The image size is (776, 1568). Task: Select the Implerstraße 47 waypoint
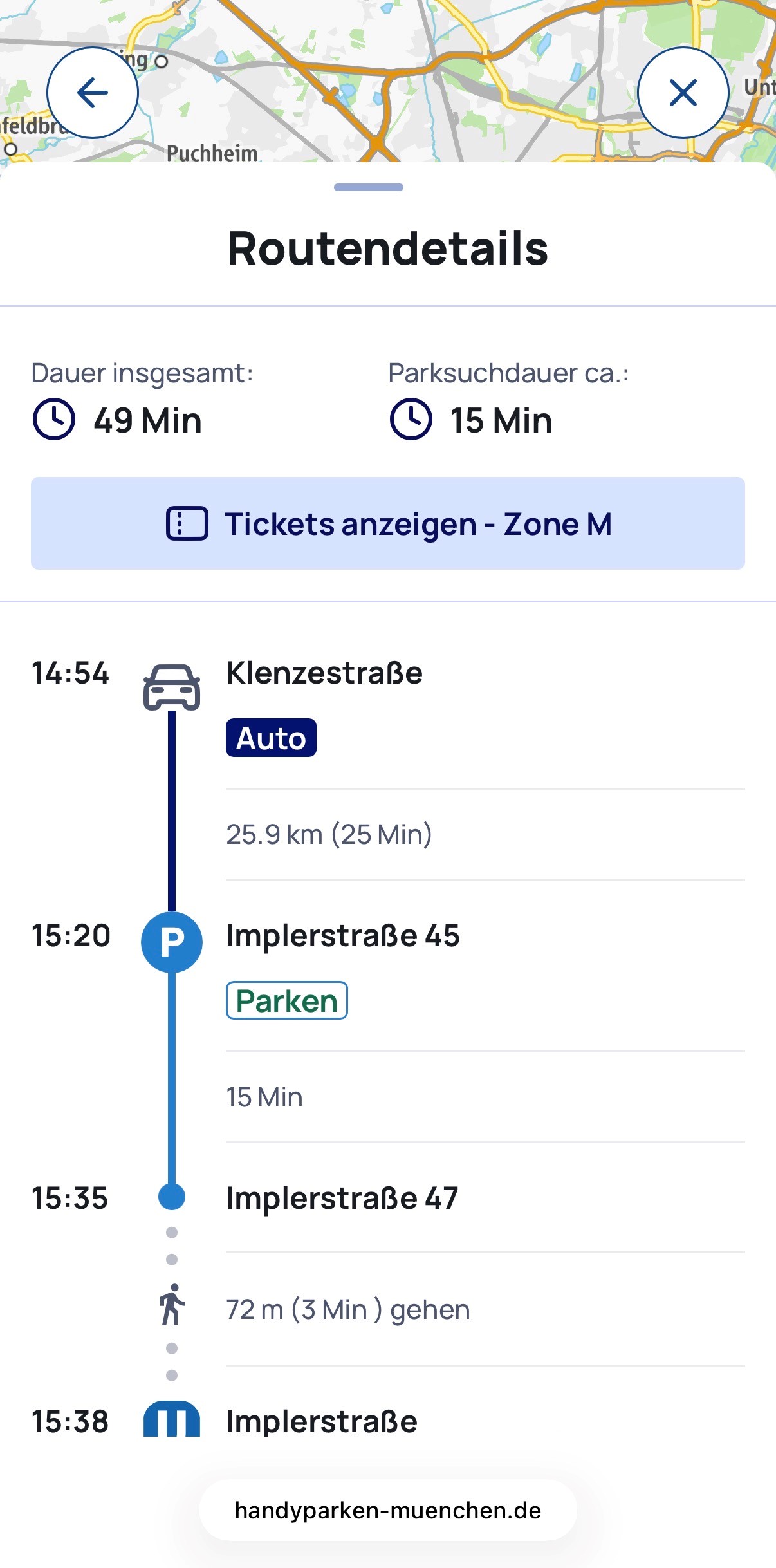pos(342,1199)
